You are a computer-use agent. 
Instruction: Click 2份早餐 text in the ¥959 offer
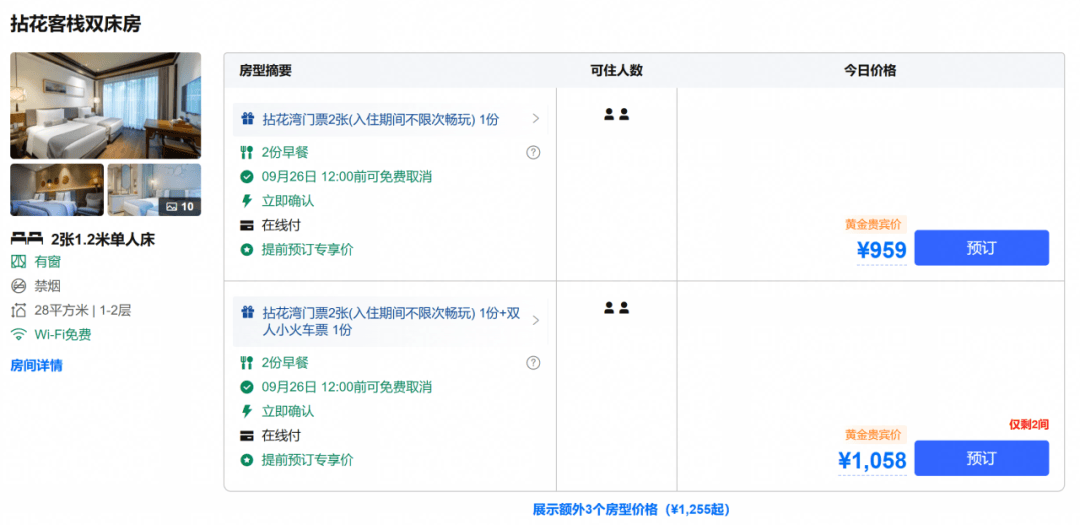pyautogui.click(x=285, y=152)
